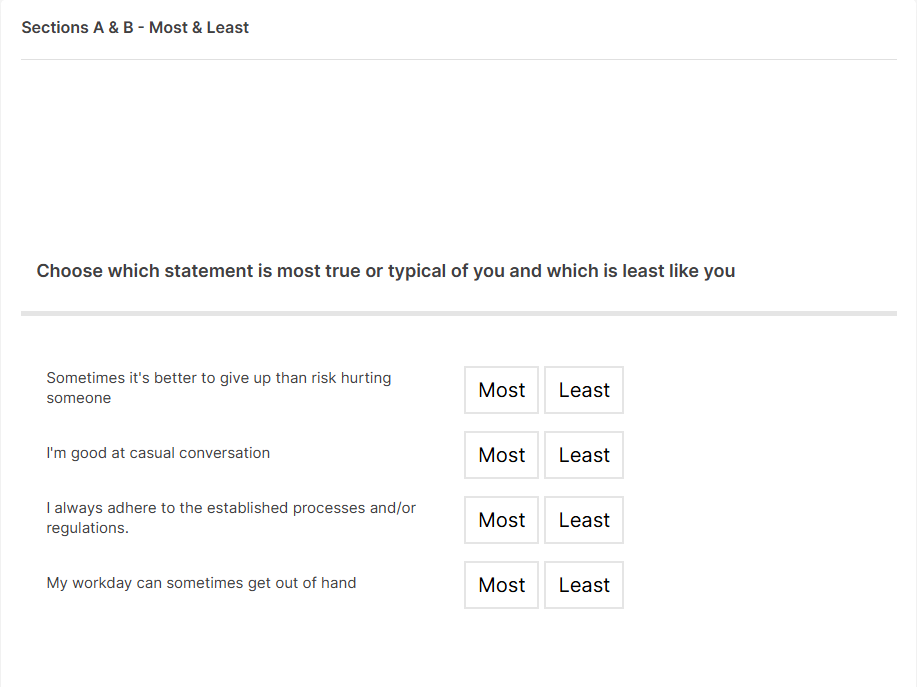Click the 'Sections A & B - Most & Least' title
This screenshot has height=687, width=917.
[x=135, y=28]
